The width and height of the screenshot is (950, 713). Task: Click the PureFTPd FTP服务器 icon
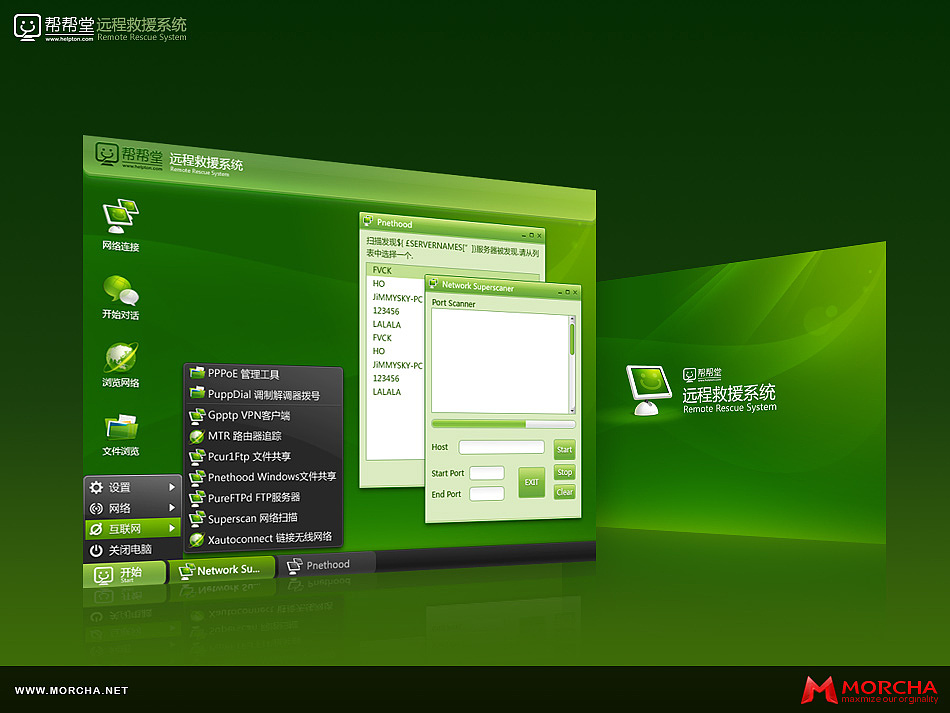tap(196, 498)
